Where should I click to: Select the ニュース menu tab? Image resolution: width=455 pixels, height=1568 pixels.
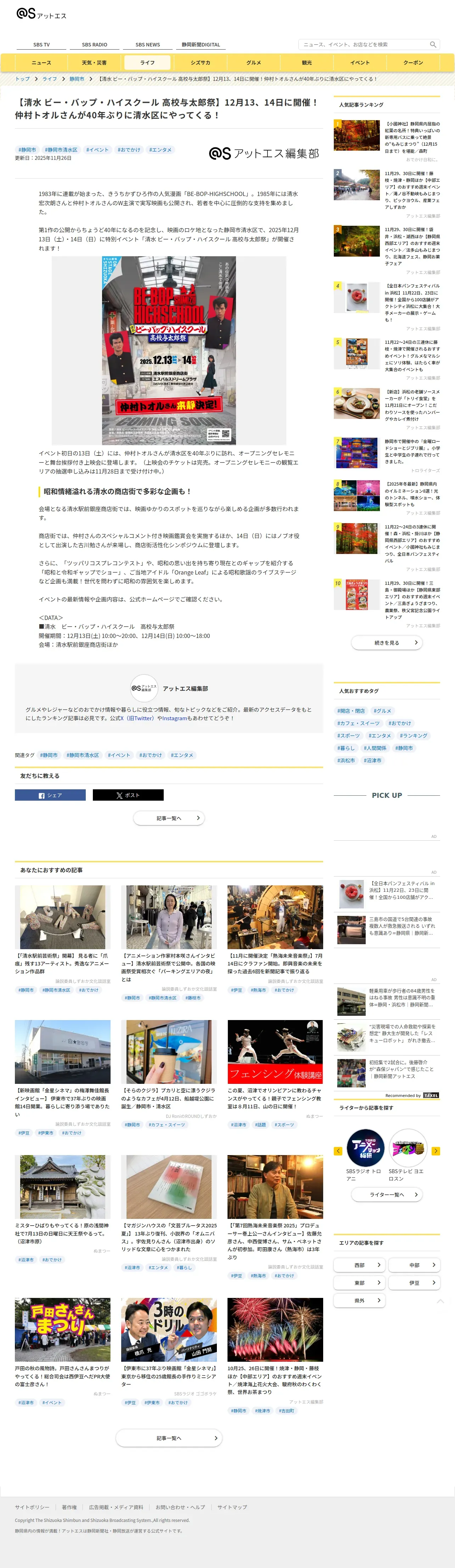point(41,63)
